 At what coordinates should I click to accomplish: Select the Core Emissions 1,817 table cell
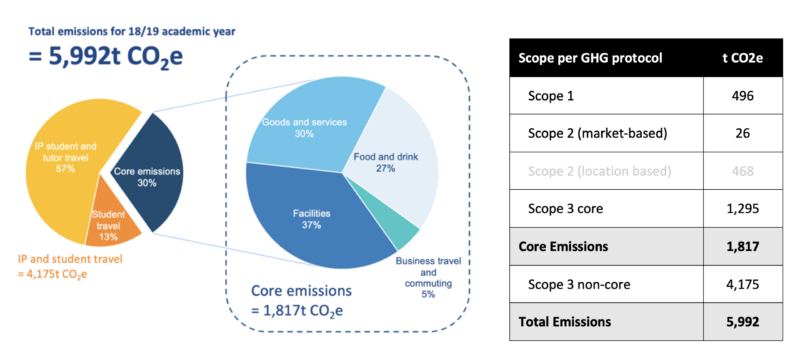coord(743,246)
